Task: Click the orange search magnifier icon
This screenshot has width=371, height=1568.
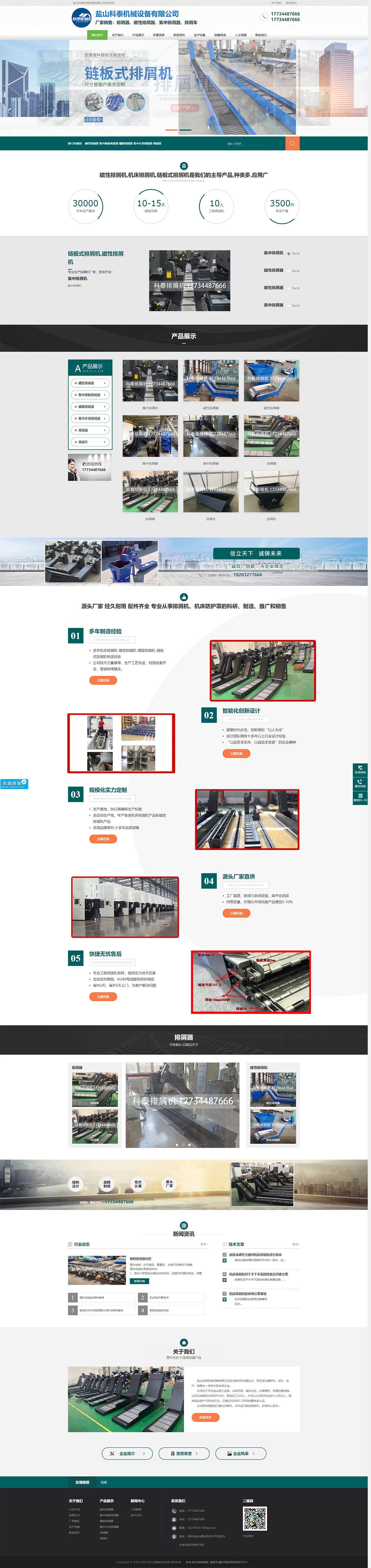Action: [292, 144]
